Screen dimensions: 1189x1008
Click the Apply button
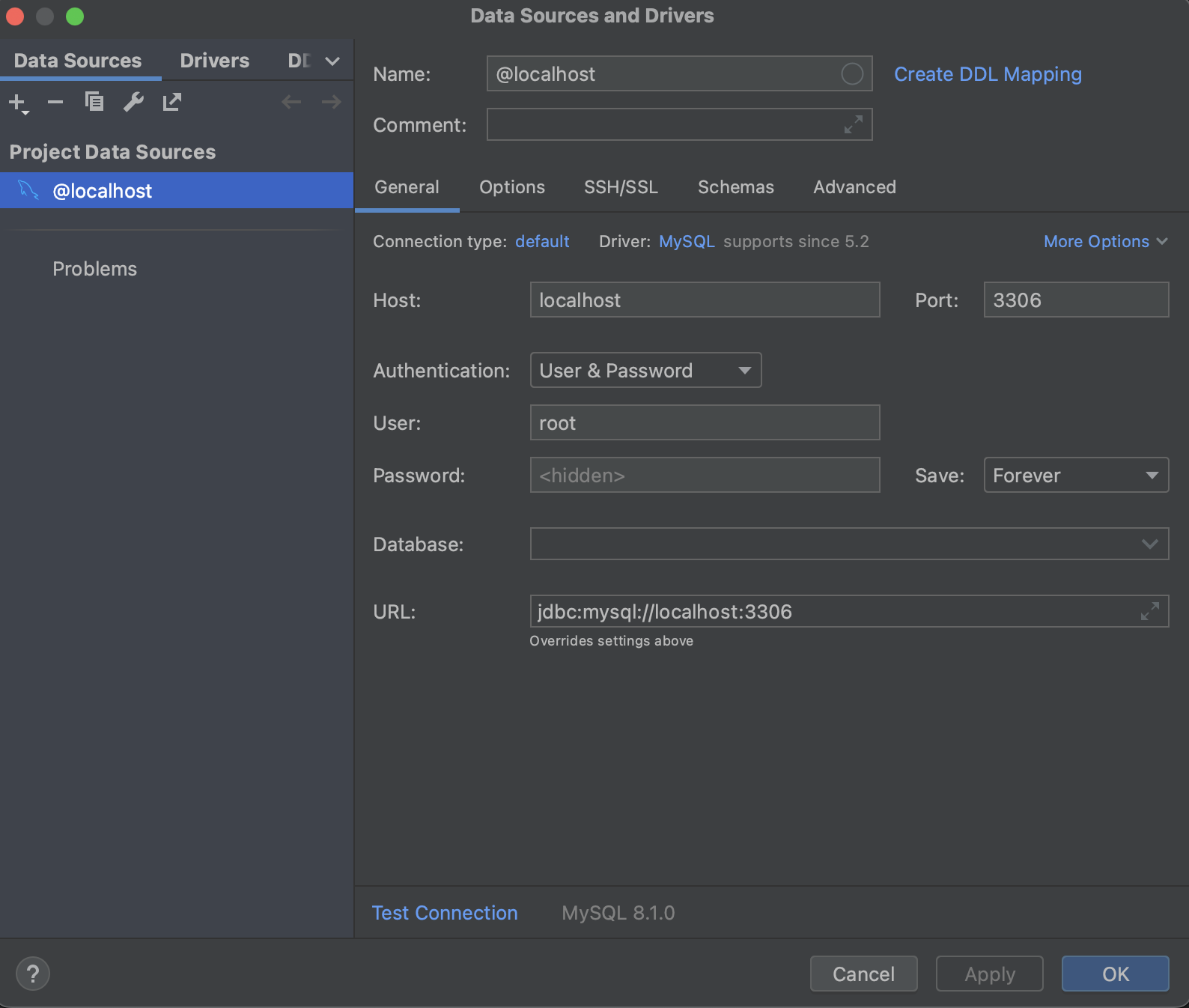coord(989,974)
